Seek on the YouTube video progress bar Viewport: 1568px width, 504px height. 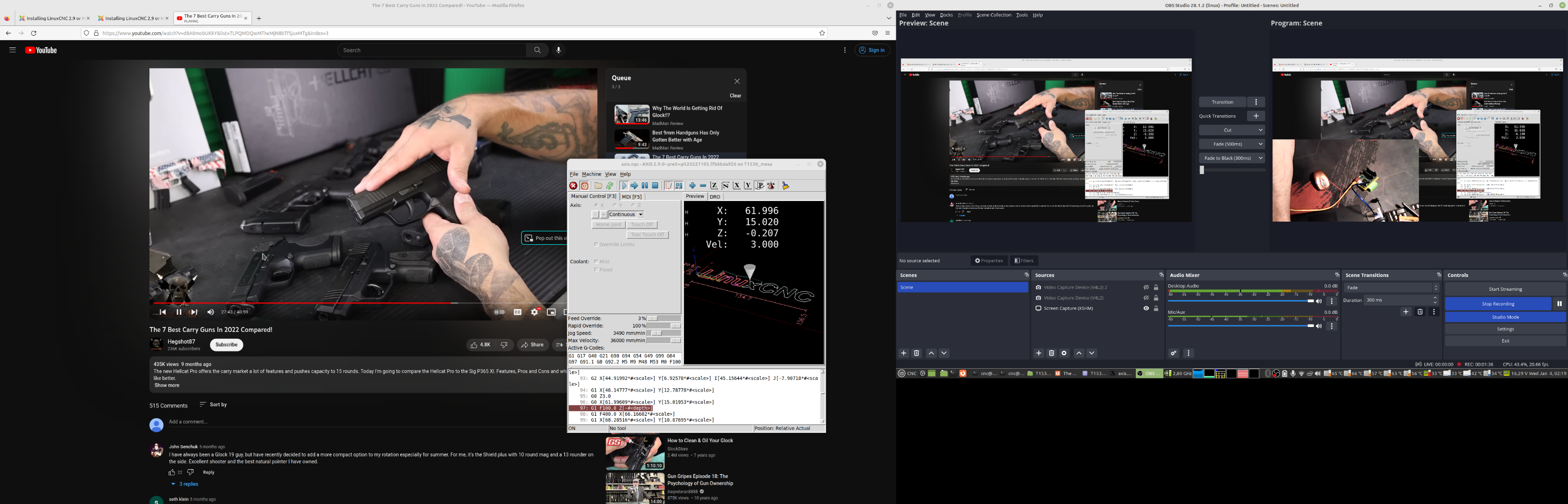click(359, 303)
